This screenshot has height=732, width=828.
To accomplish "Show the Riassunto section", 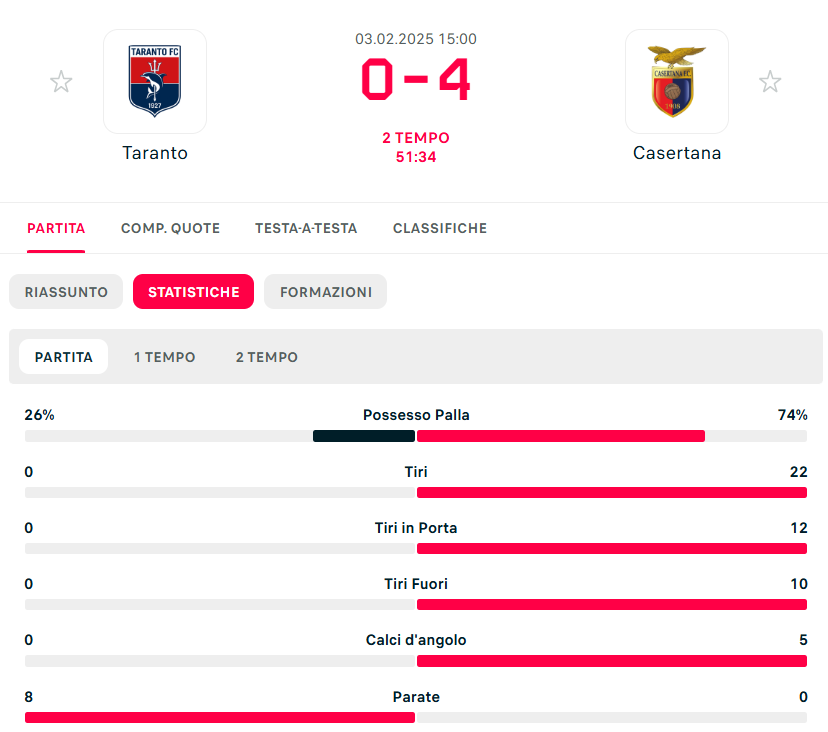I will 66,292.
